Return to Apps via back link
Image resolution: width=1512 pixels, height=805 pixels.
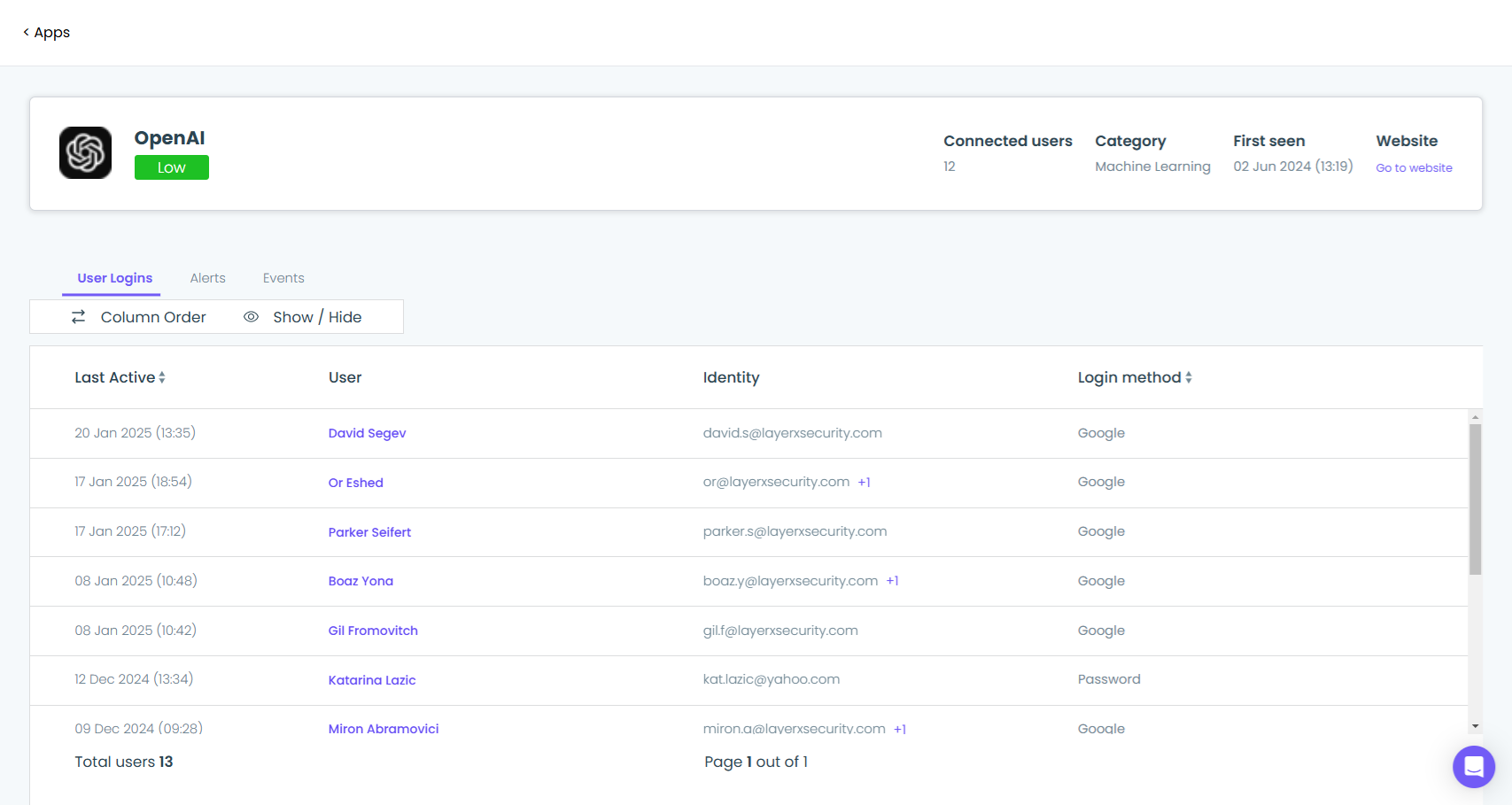coord(46,32)
